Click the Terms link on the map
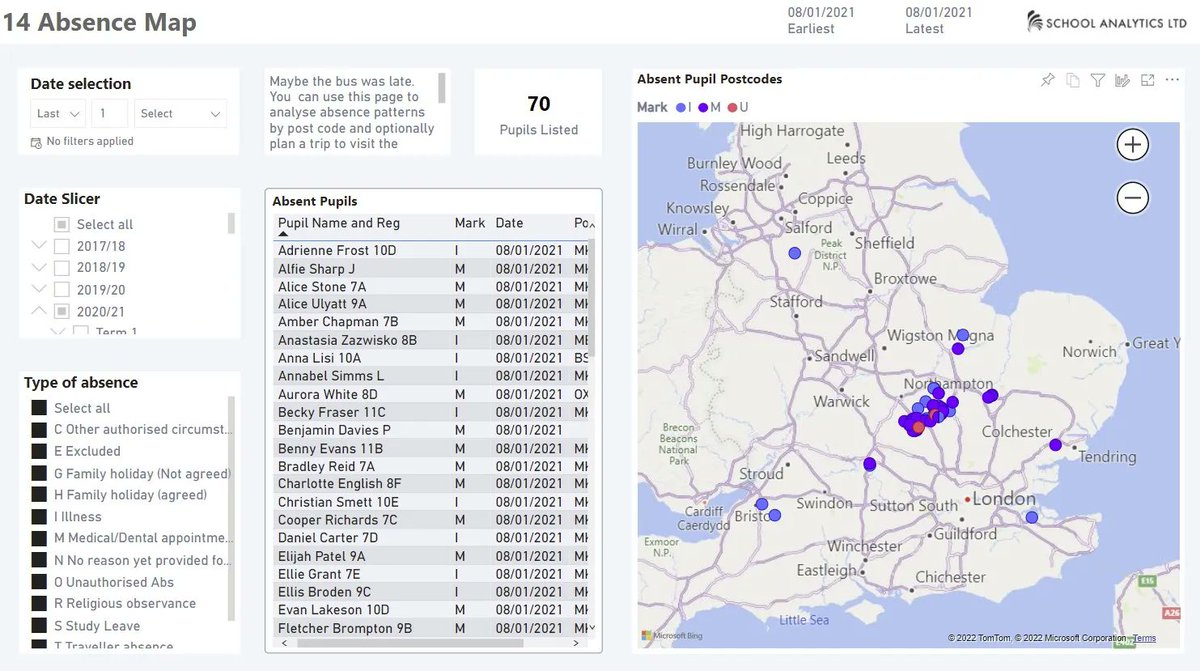Screen dimensions: 1200x671 (x=1144, y=638)
